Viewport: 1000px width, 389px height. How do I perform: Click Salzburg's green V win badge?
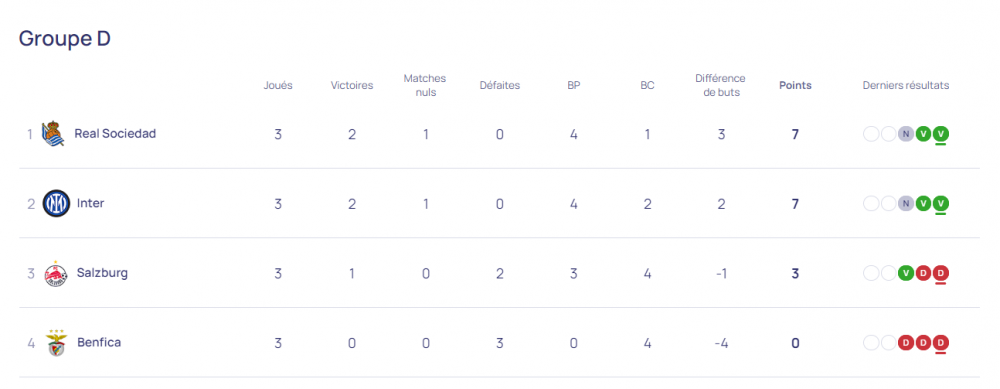point(906,274)
